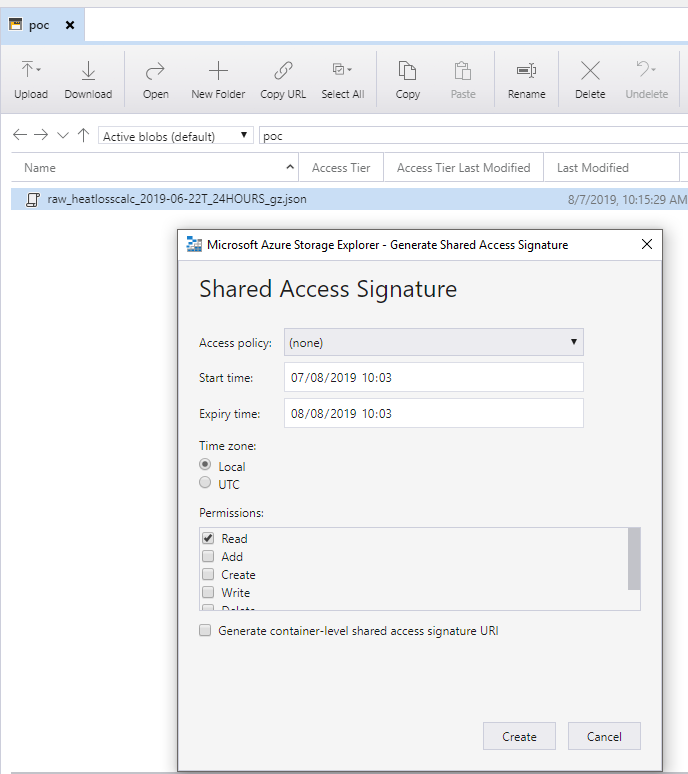Click the poc container tab icon
Viewport: 688px width, 774px height.
(16, 24)
